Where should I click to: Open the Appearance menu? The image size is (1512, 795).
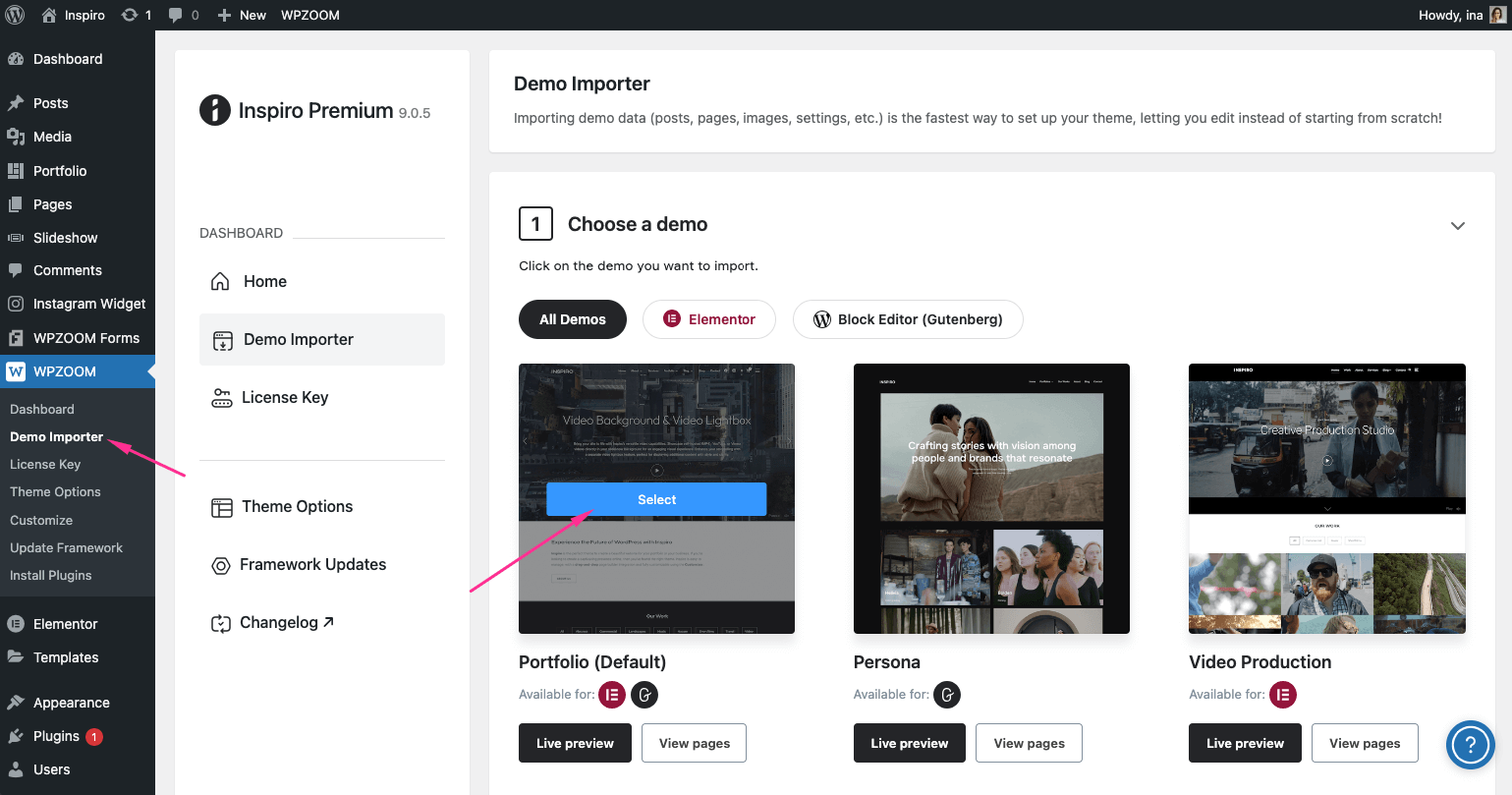point(78,703)
